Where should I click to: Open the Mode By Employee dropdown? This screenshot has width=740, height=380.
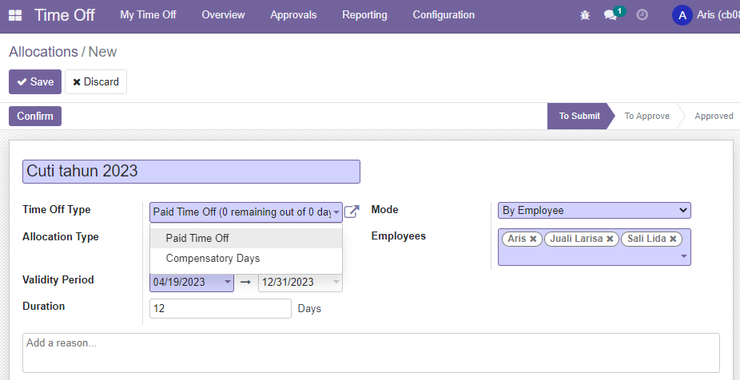click(x=594, y=211)
